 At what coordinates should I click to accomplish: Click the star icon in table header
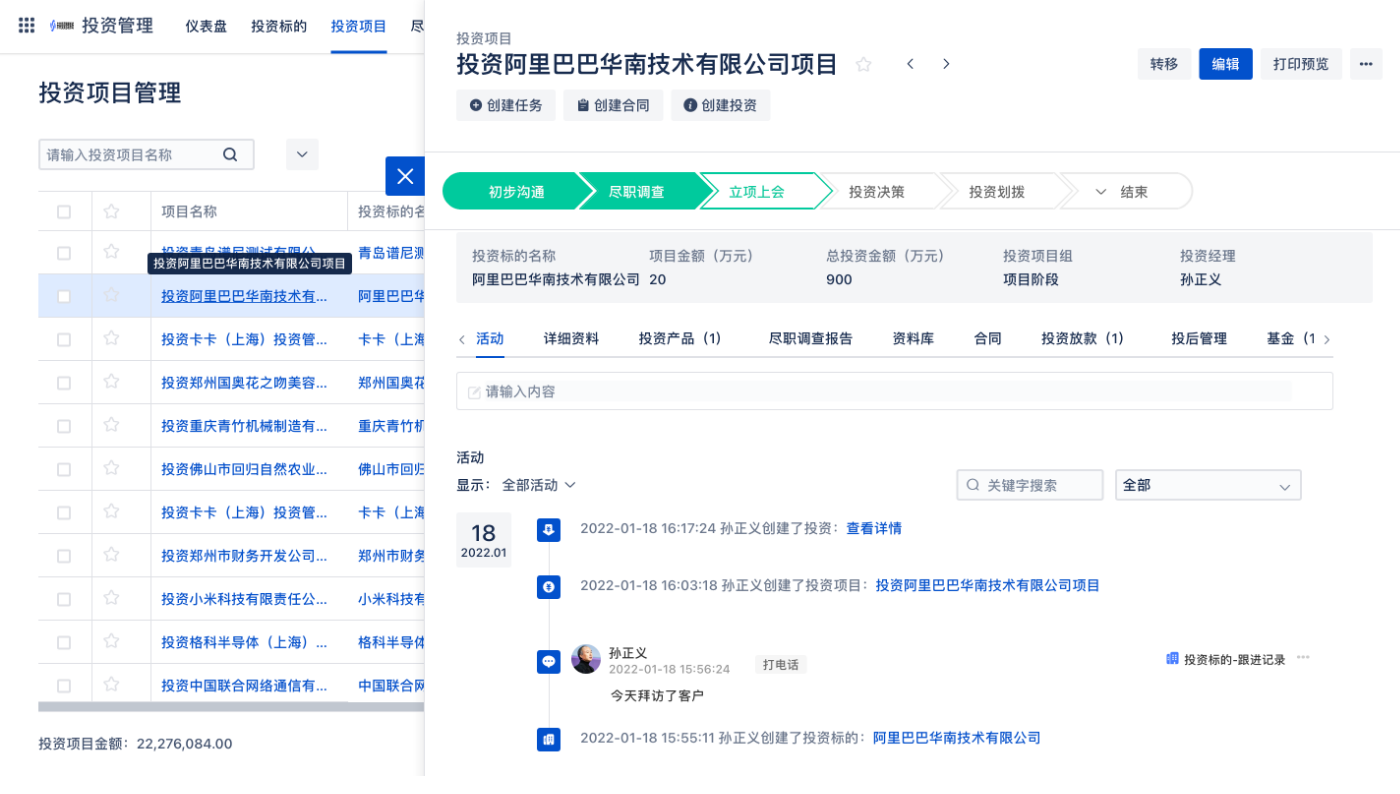[x=111, y=211]
